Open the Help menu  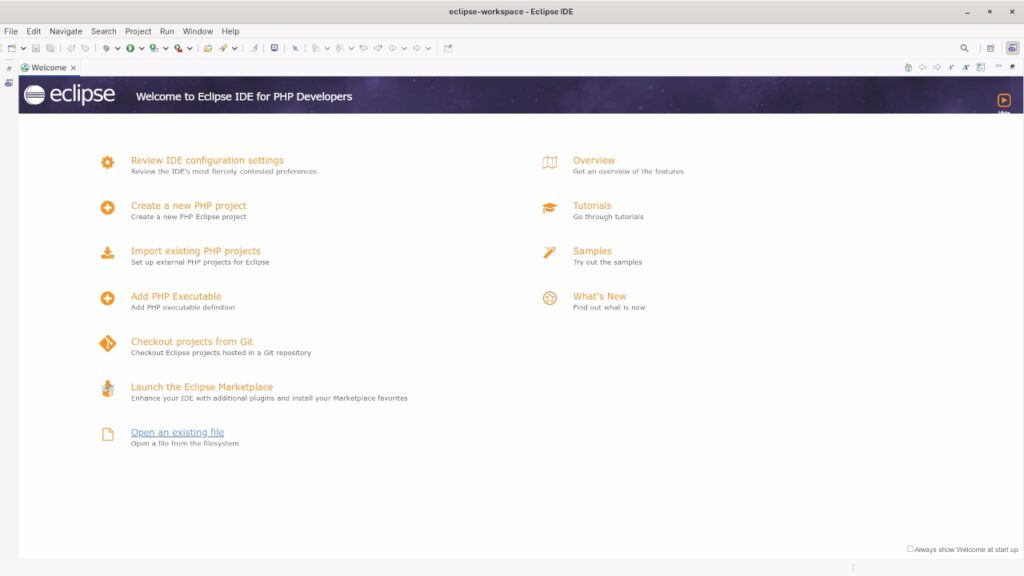231,31
